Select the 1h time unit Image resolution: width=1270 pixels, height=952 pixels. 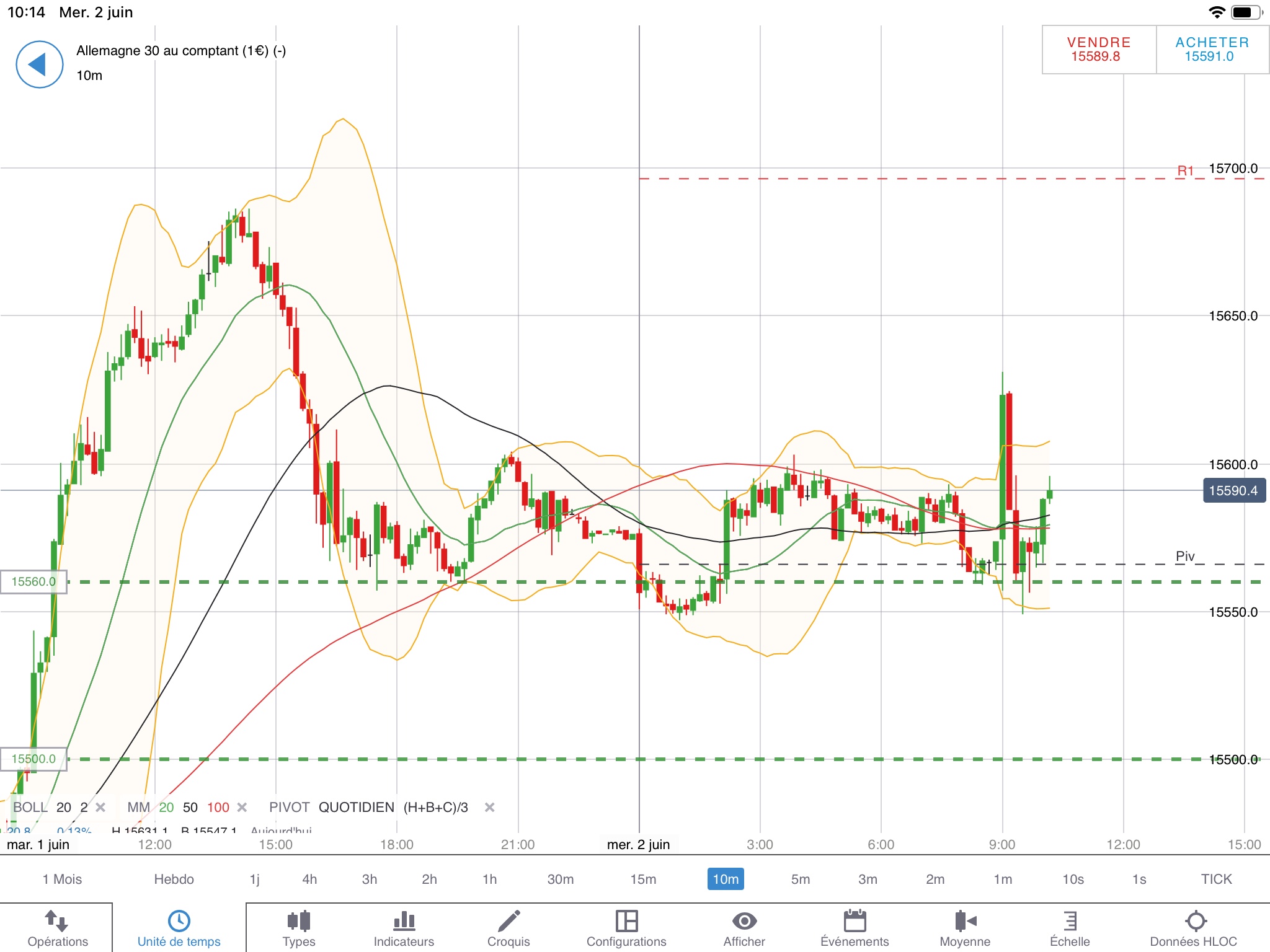[x=490, y=879]
